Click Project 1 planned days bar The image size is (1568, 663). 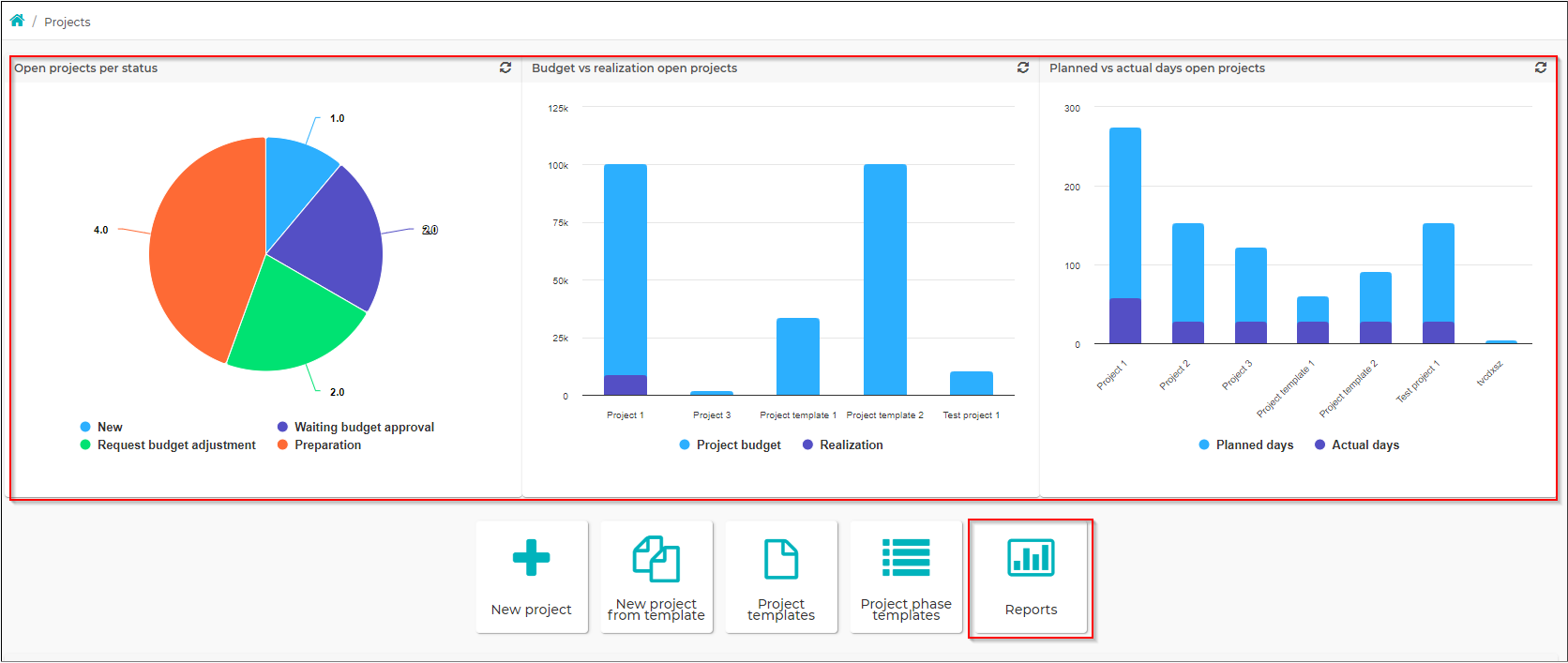click(1125, 213)
